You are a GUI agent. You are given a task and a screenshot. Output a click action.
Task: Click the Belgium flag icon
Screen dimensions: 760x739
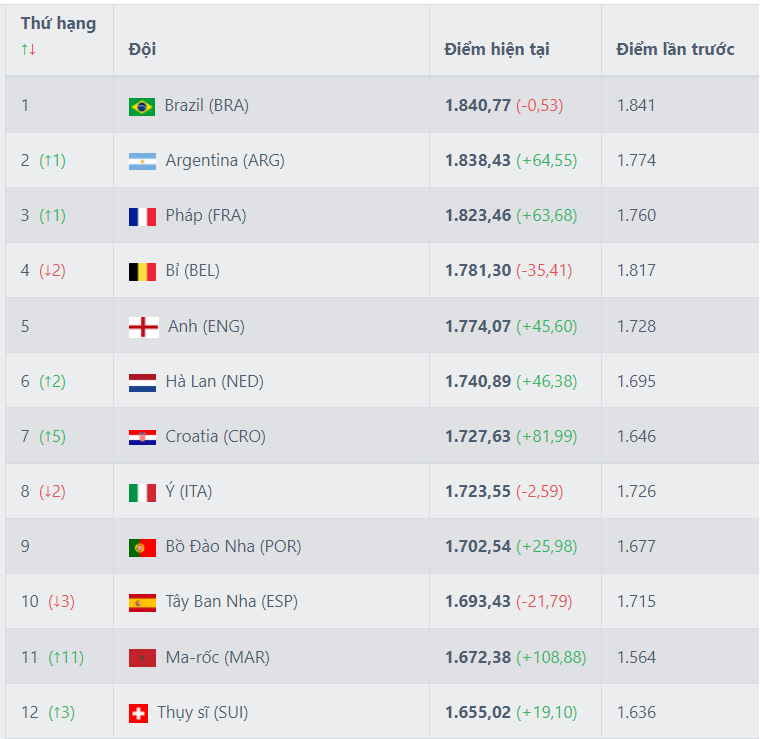click(x=142, y=271)
